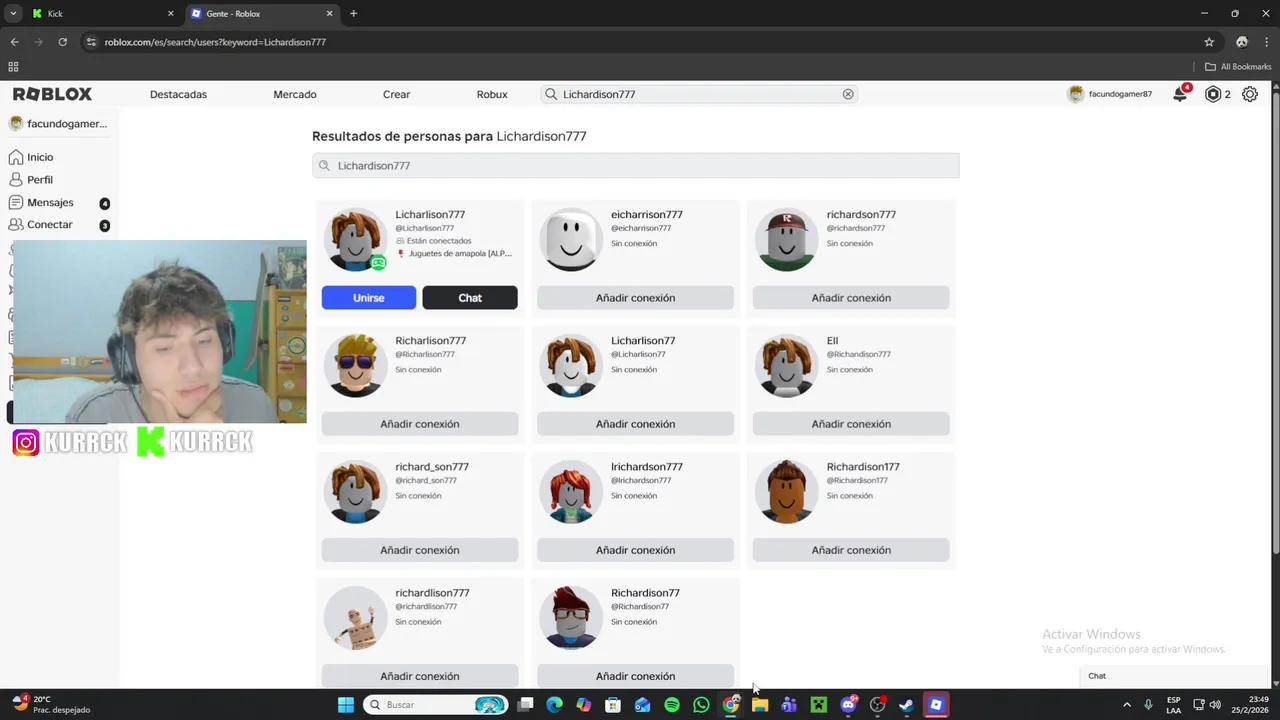Open the Licharlison777 avatar thumbnail
The image size is (1280, 720).
coord(355,240)
